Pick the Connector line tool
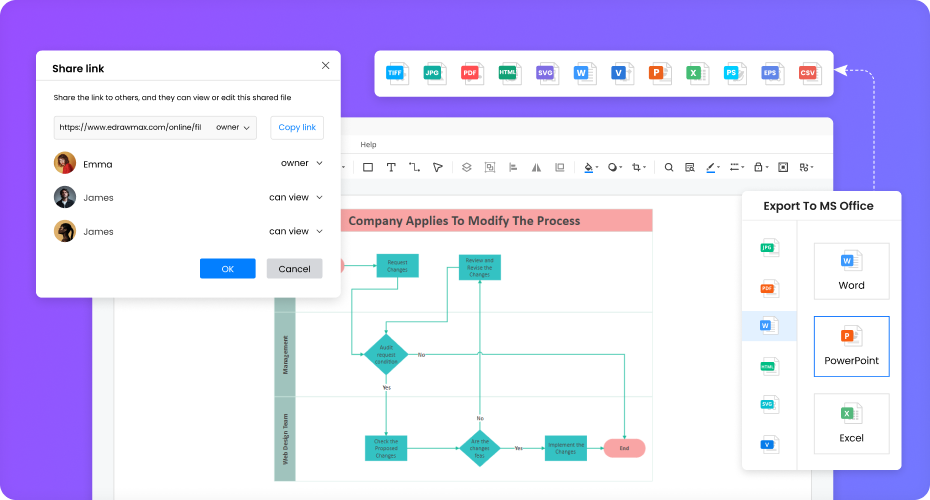930x500 pixels. 414,168
